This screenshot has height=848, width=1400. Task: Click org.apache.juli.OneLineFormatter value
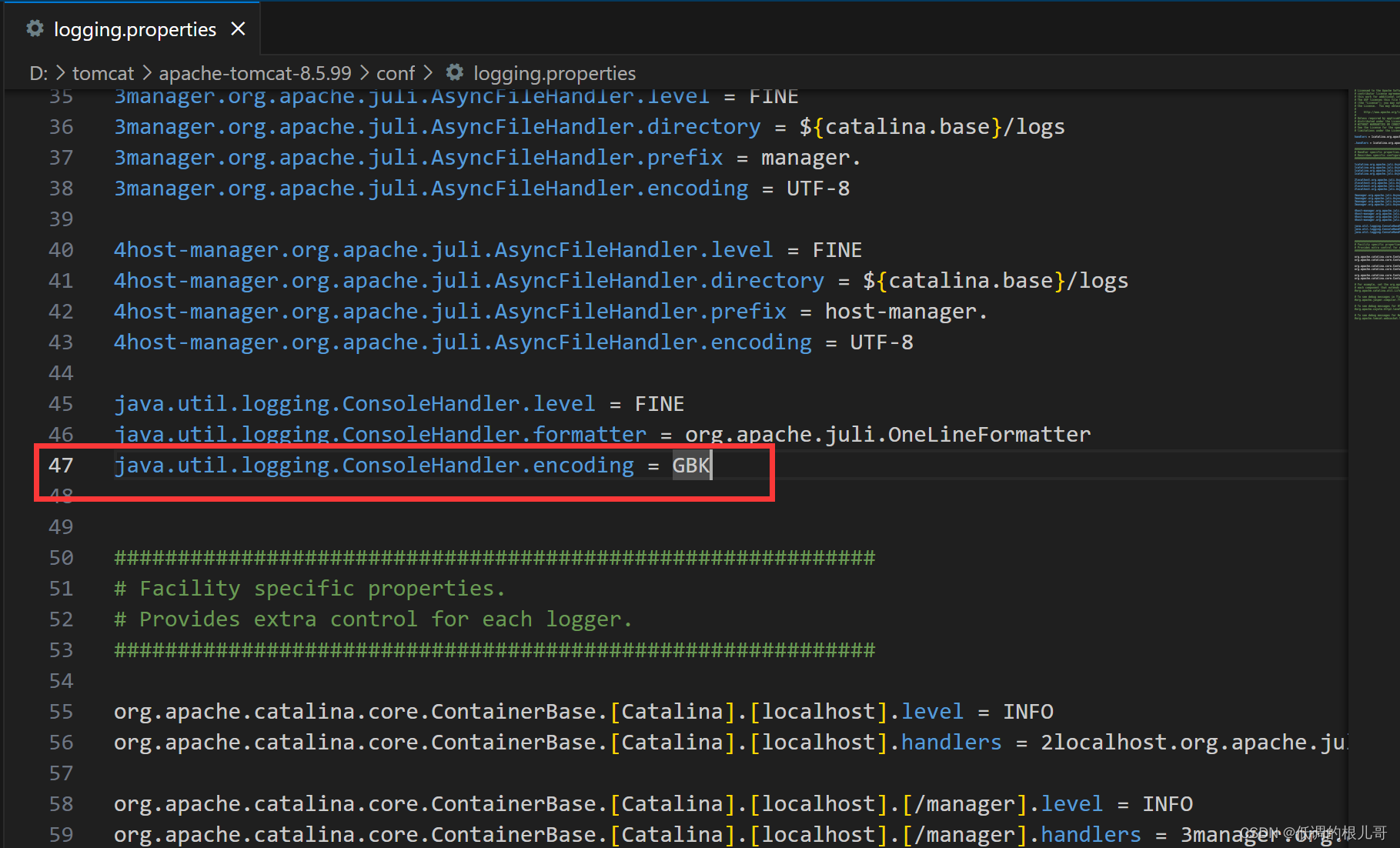click(887, 435)
